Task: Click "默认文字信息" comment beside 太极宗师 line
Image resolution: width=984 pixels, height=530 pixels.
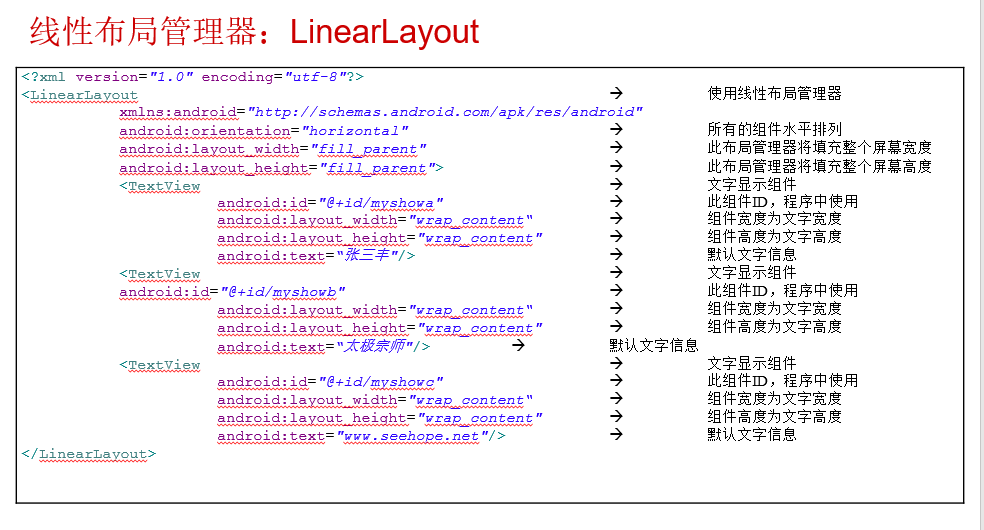Action: click(654, 346)
